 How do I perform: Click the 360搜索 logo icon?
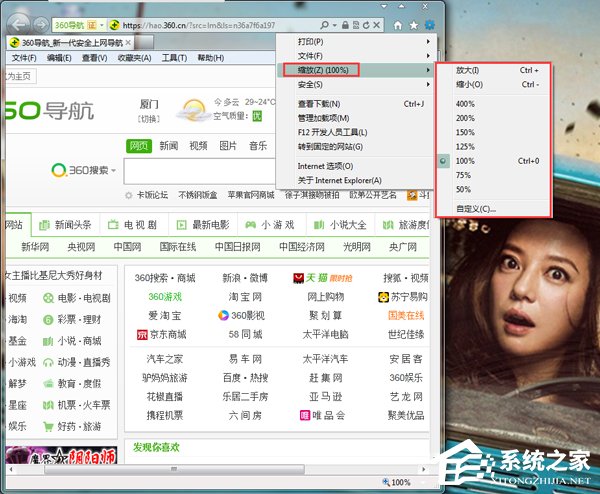59,170
